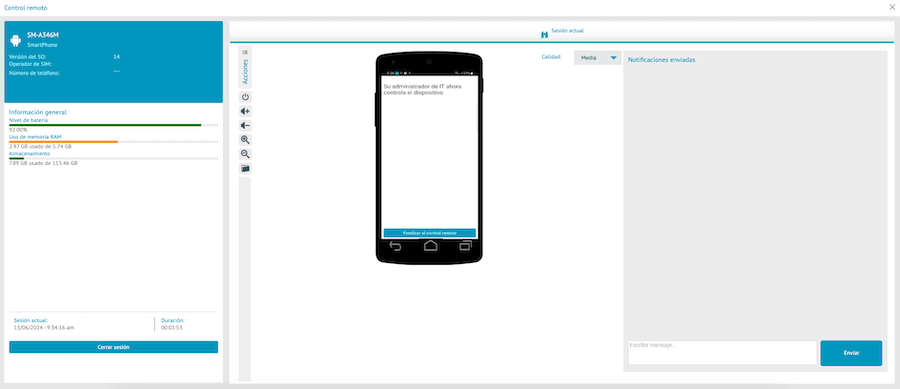Zoom in on the device screen

[245, 140]
